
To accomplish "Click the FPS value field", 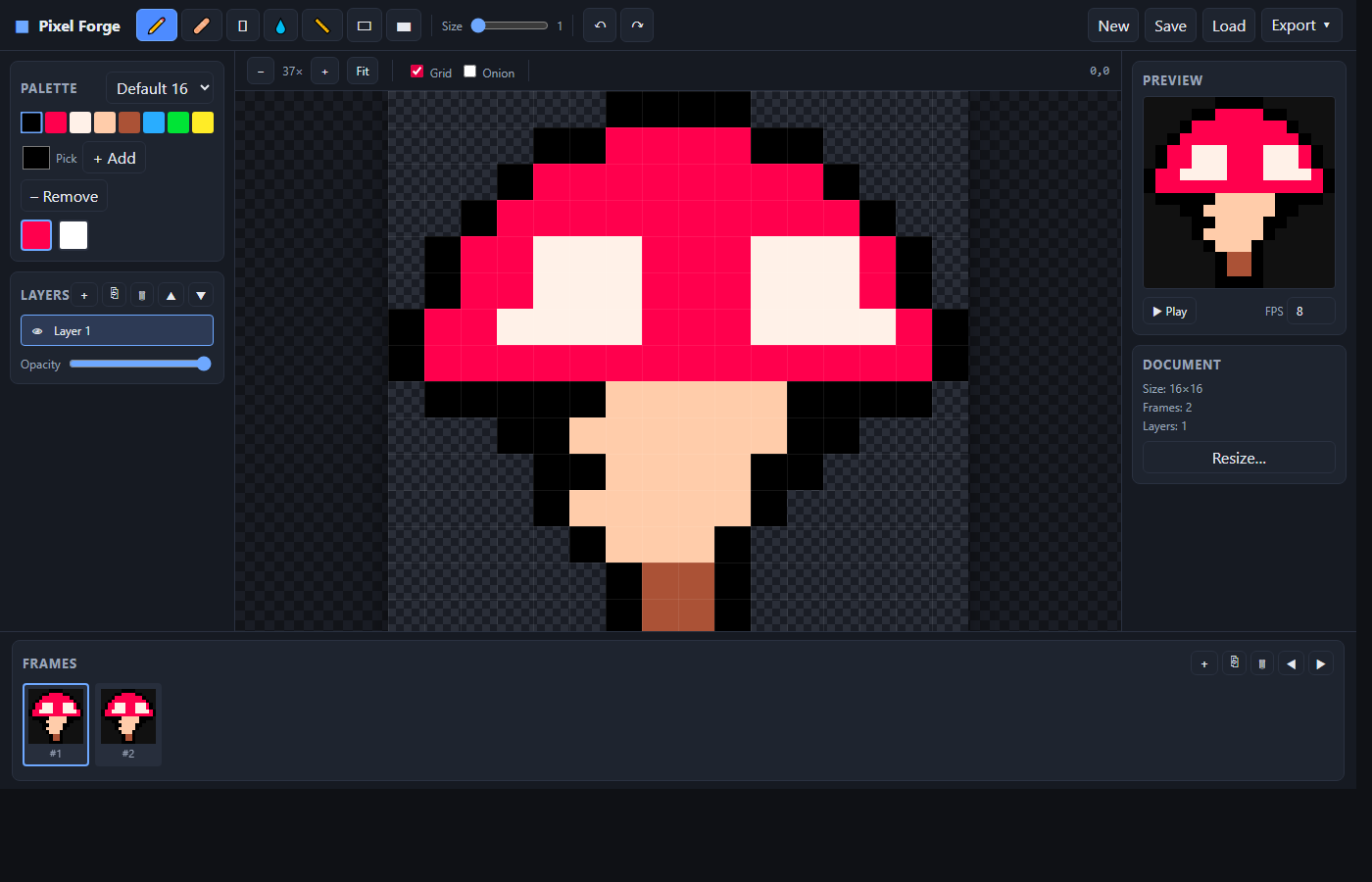I will tap(1311, 312).
